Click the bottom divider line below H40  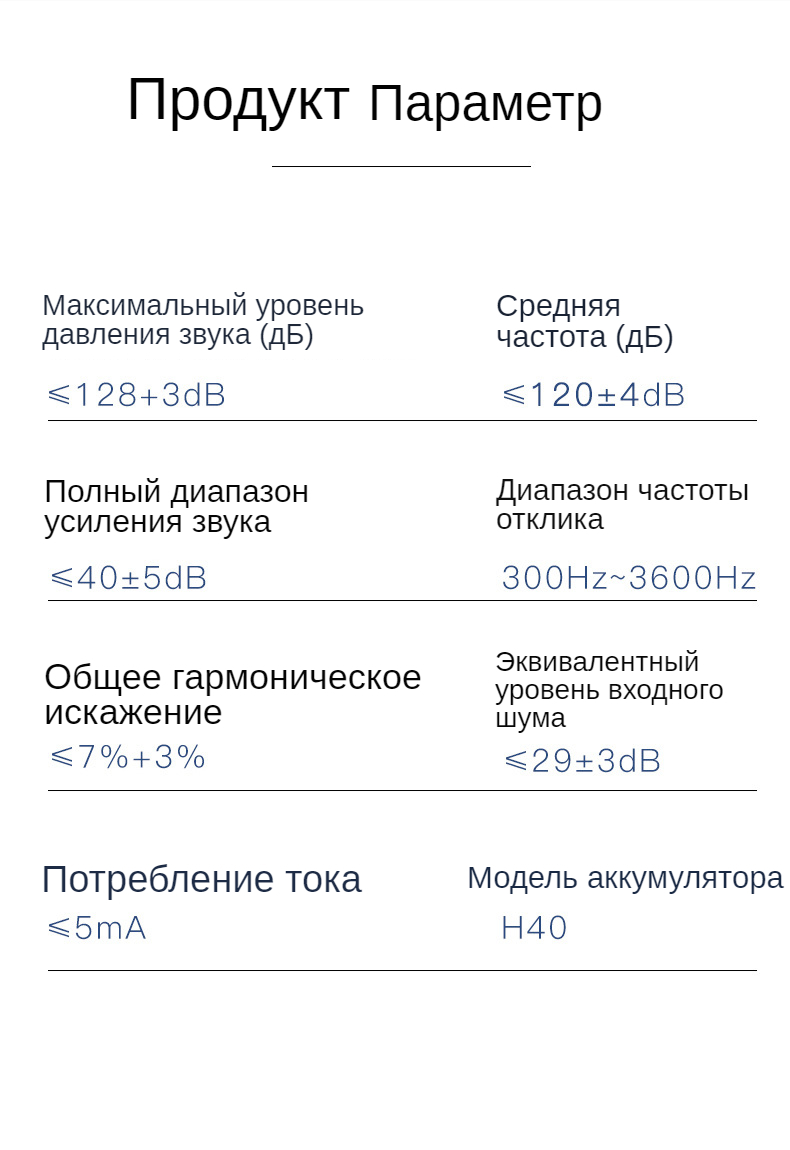[400, 970]
